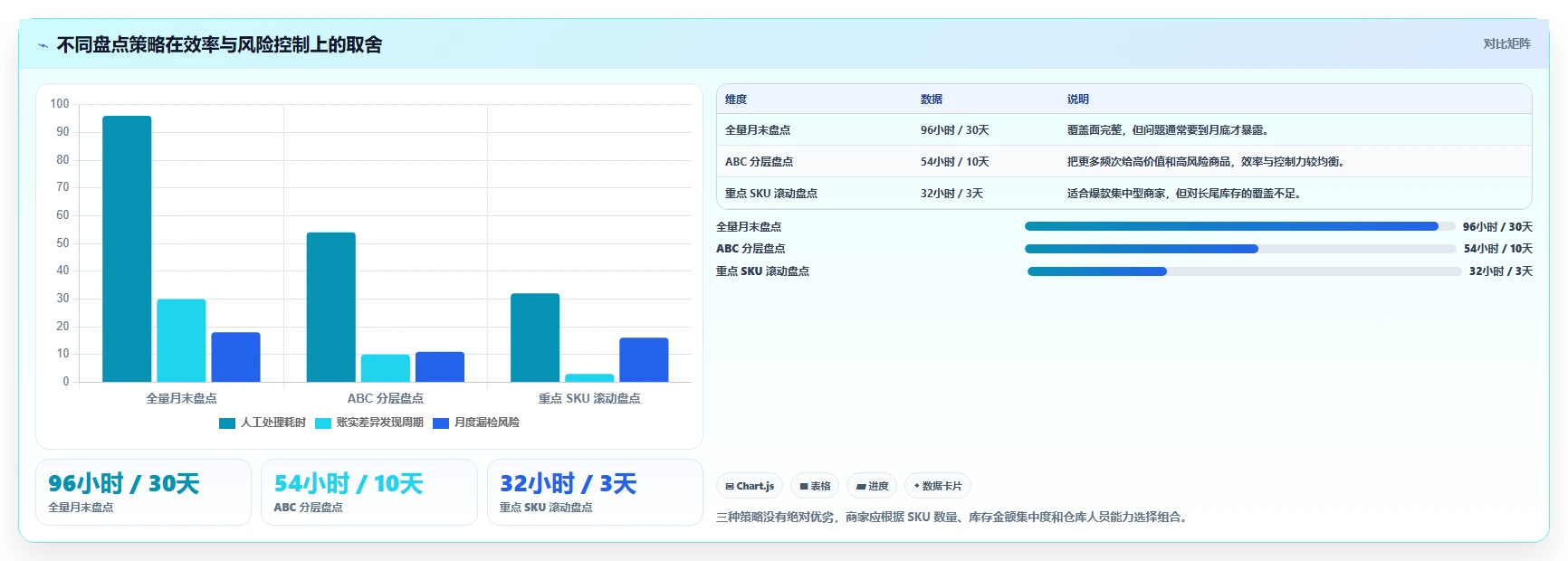
Task: Click the teal 32 bar for 重点 SKU 滚动盘点
Action: point(535,338)
